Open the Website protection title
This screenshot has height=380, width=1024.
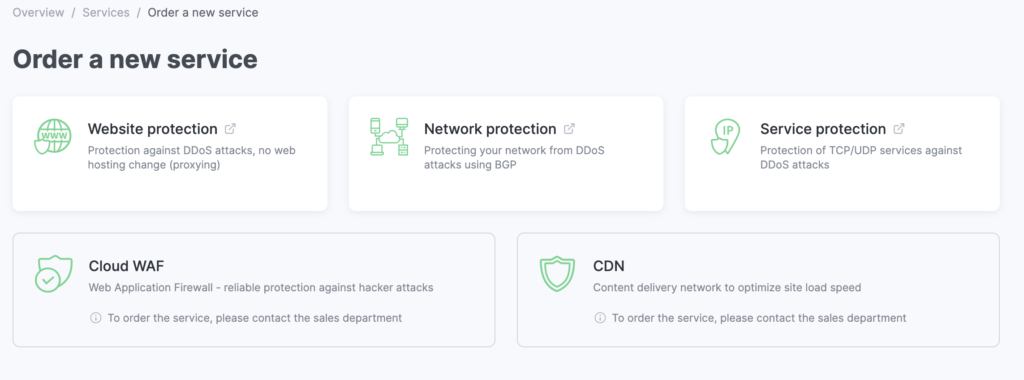[153, 129]
